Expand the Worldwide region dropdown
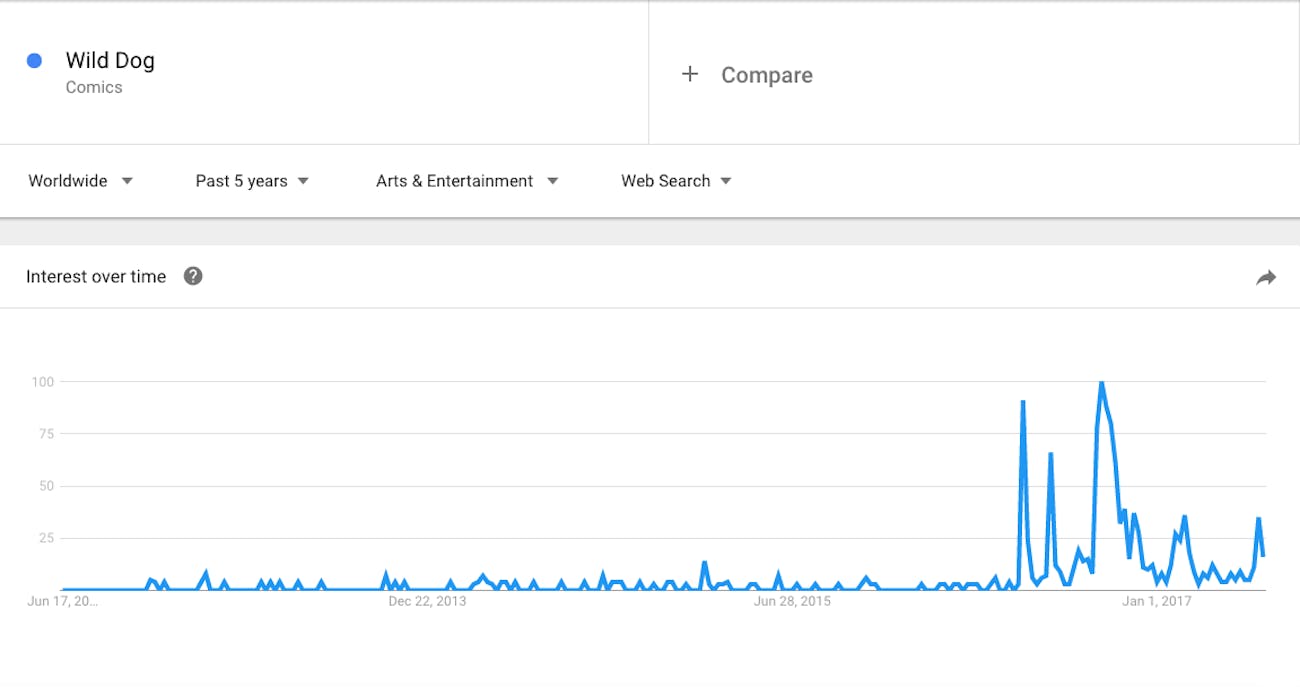The width and height of the screenshot is (1300, 687). (x=80, y=181)
